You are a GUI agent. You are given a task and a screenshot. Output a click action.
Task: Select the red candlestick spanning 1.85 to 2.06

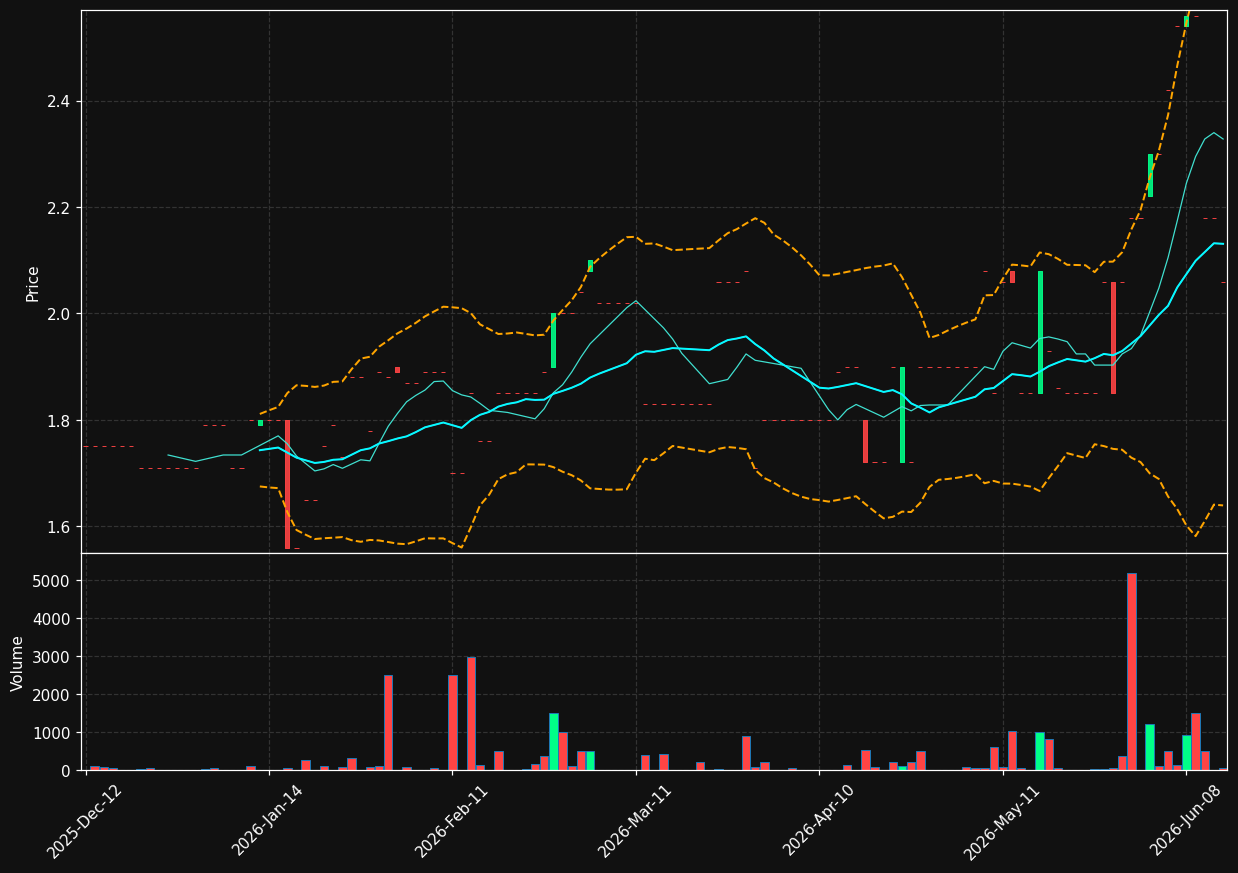pos(1113,338)
